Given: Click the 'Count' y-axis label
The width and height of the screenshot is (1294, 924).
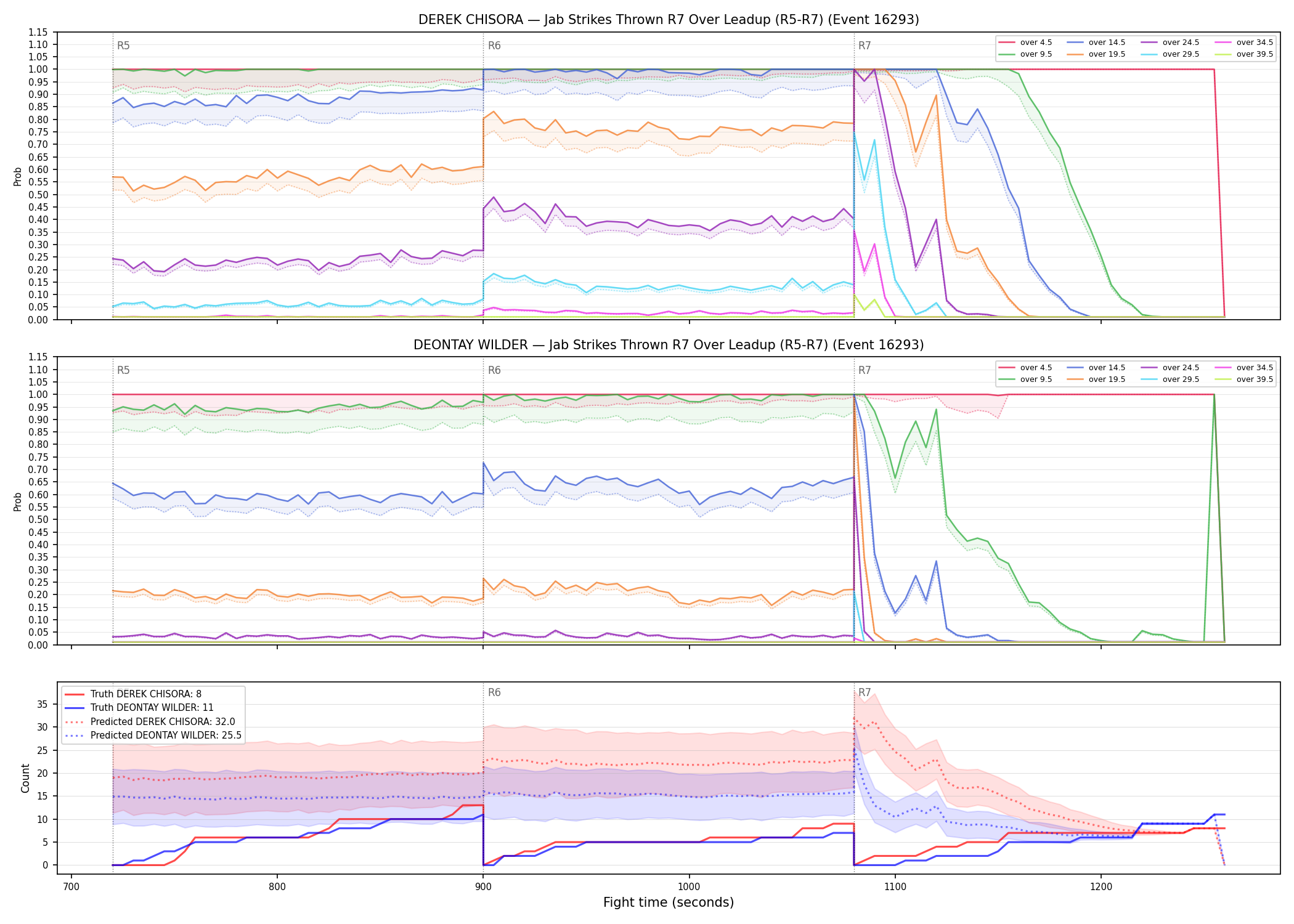Looking at the screenshot, I should point(25,778).
